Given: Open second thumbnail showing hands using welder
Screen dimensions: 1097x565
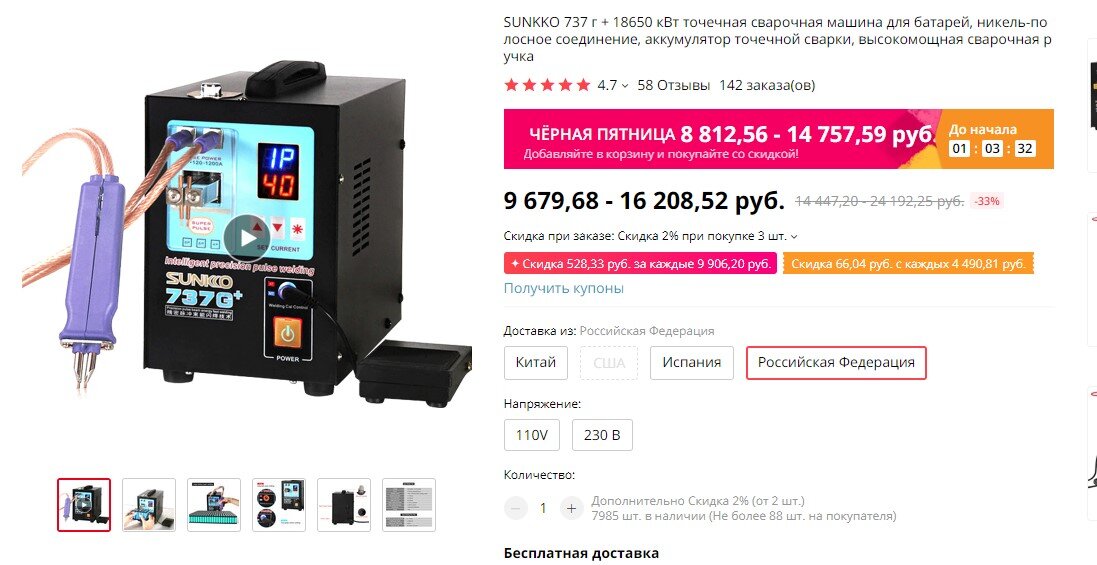Looking at the screenshot, I should point(149,505).
